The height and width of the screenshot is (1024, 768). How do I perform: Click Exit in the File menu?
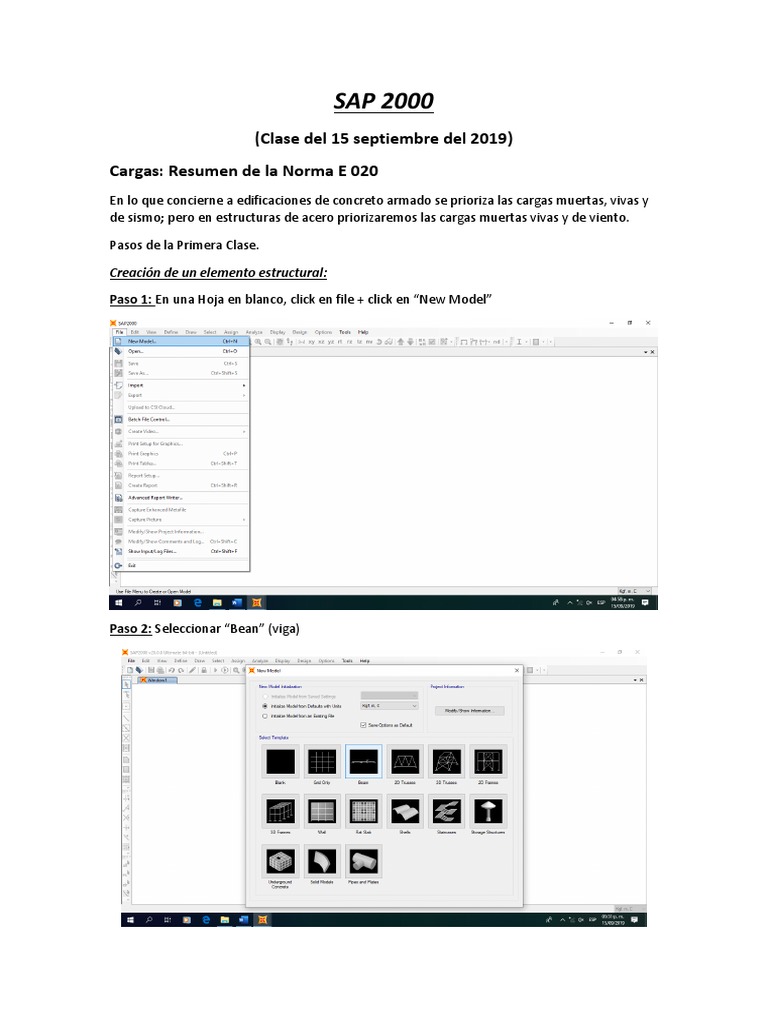(181, 566)
